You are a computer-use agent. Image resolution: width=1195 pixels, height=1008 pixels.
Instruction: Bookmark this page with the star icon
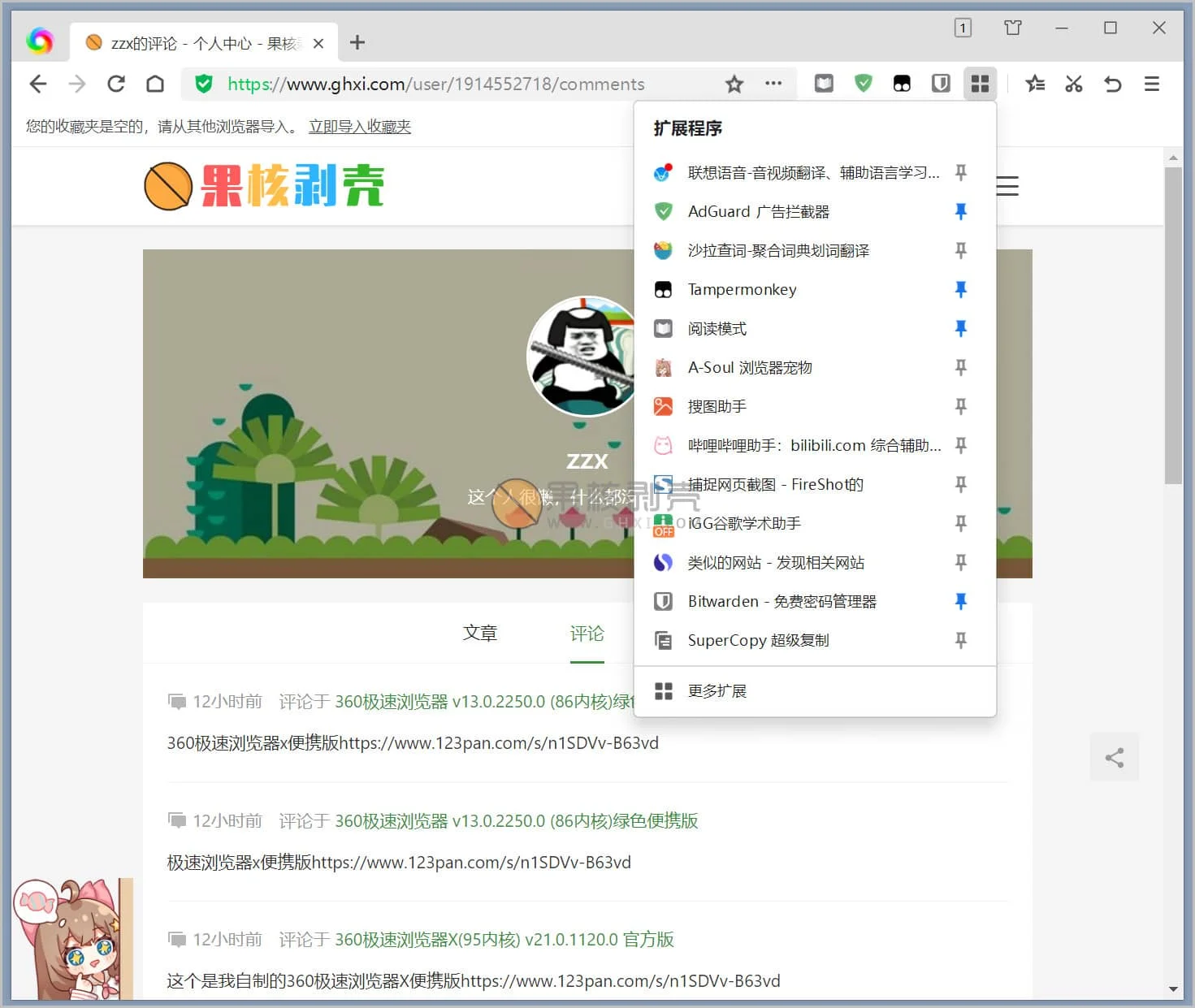734,84
